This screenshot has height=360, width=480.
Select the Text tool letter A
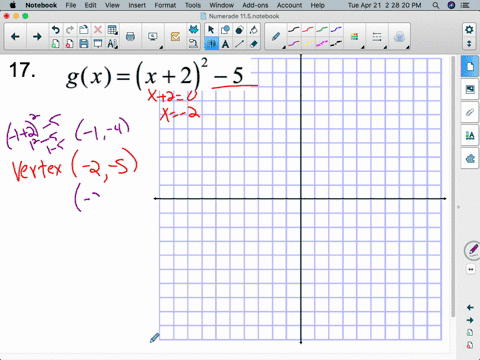click(x=225, y=44)
